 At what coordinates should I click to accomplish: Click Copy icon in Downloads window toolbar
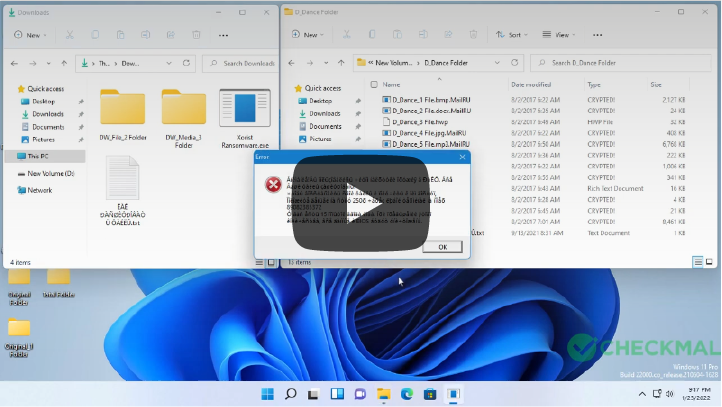(95, 35)
